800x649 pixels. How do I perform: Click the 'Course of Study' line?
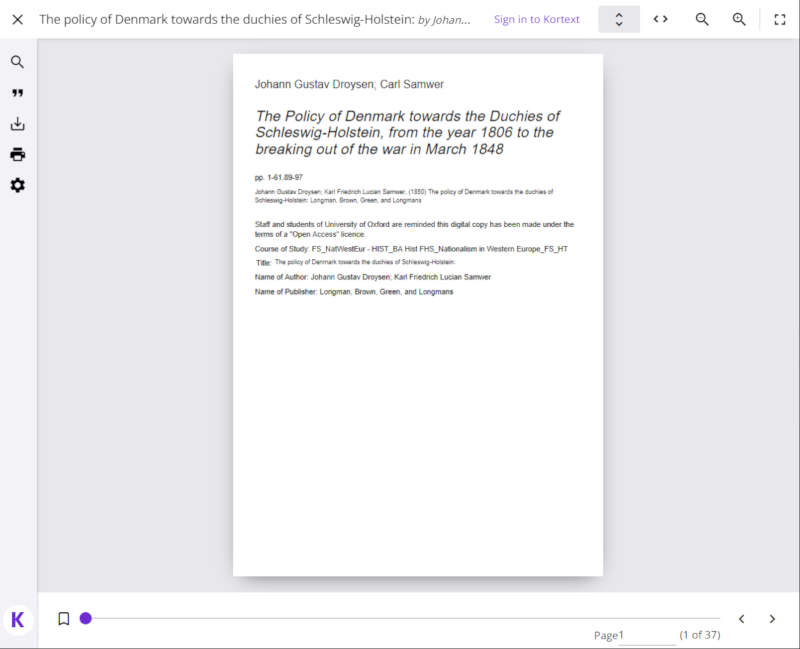[411, 249]
